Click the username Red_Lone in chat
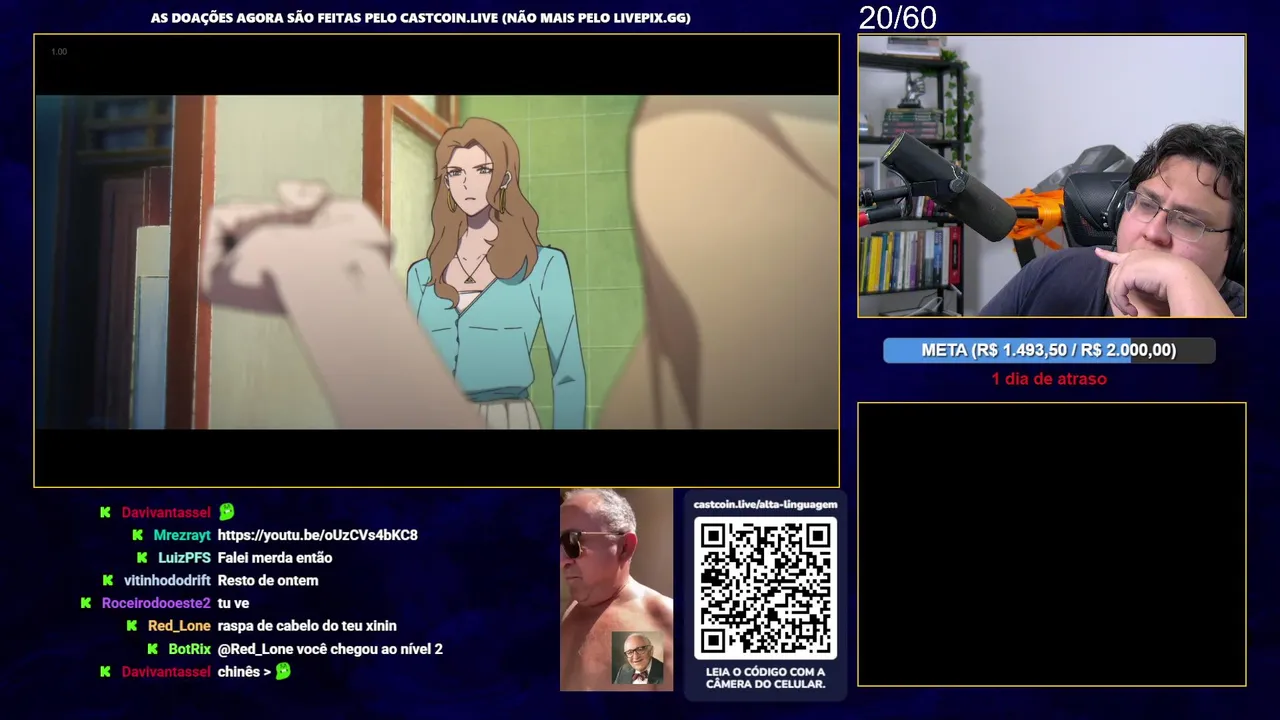This screenshot has height=720, width=1280. point(179,626)
